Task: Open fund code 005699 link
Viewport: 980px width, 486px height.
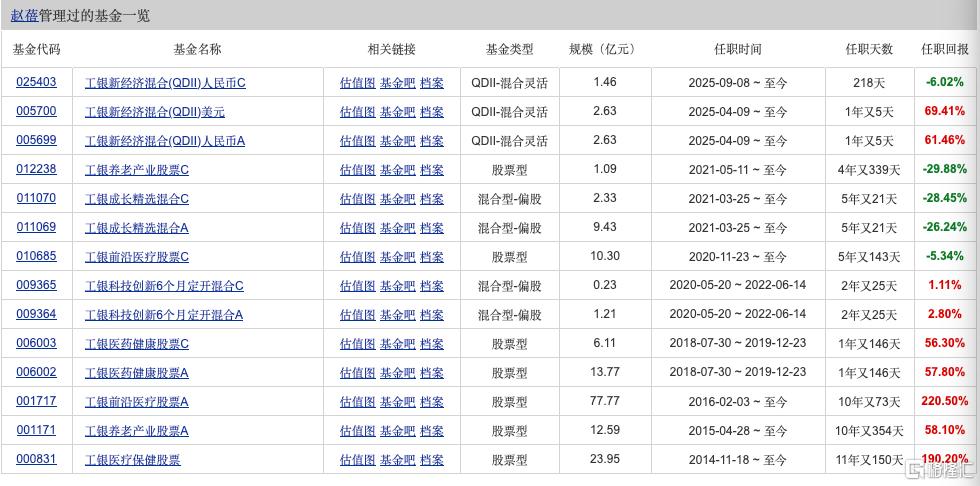Action: pos(36,140)
